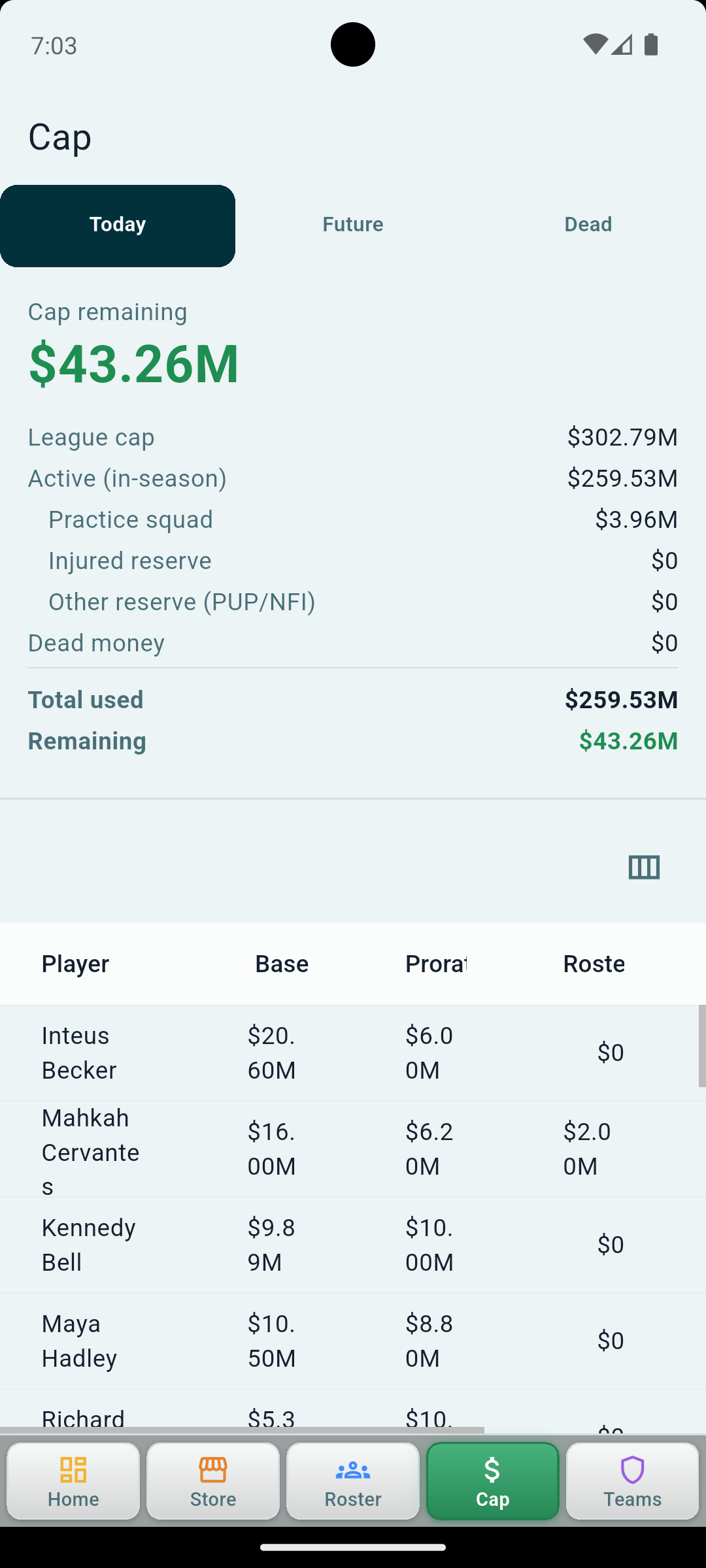
Task: Open the column chooser icon
Action: pos(644,868)
